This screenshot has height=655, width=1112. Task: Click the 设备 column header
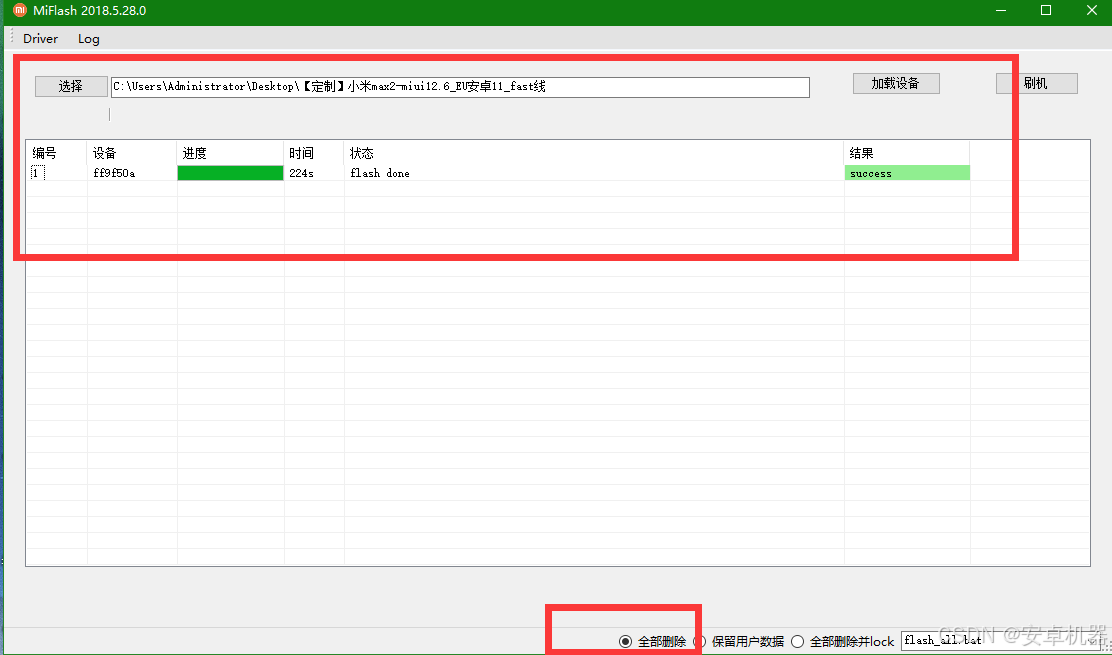point(132,153)
